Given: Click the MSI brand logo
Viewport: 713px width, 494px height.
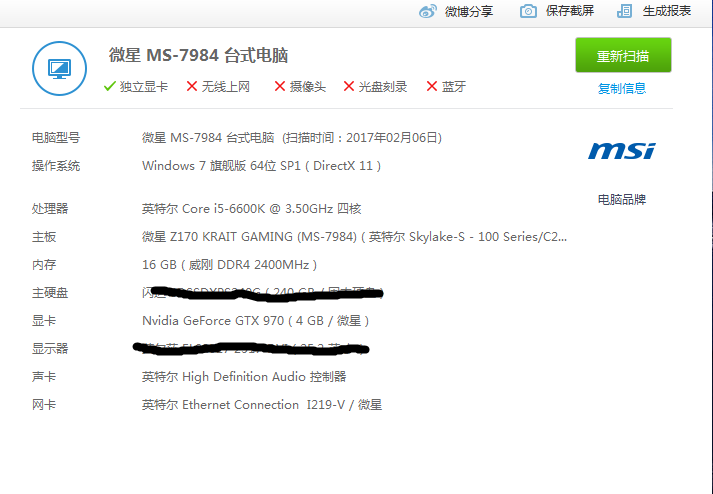Looking at the screenshot, I should pyautogui.click(x=622, y=151).
